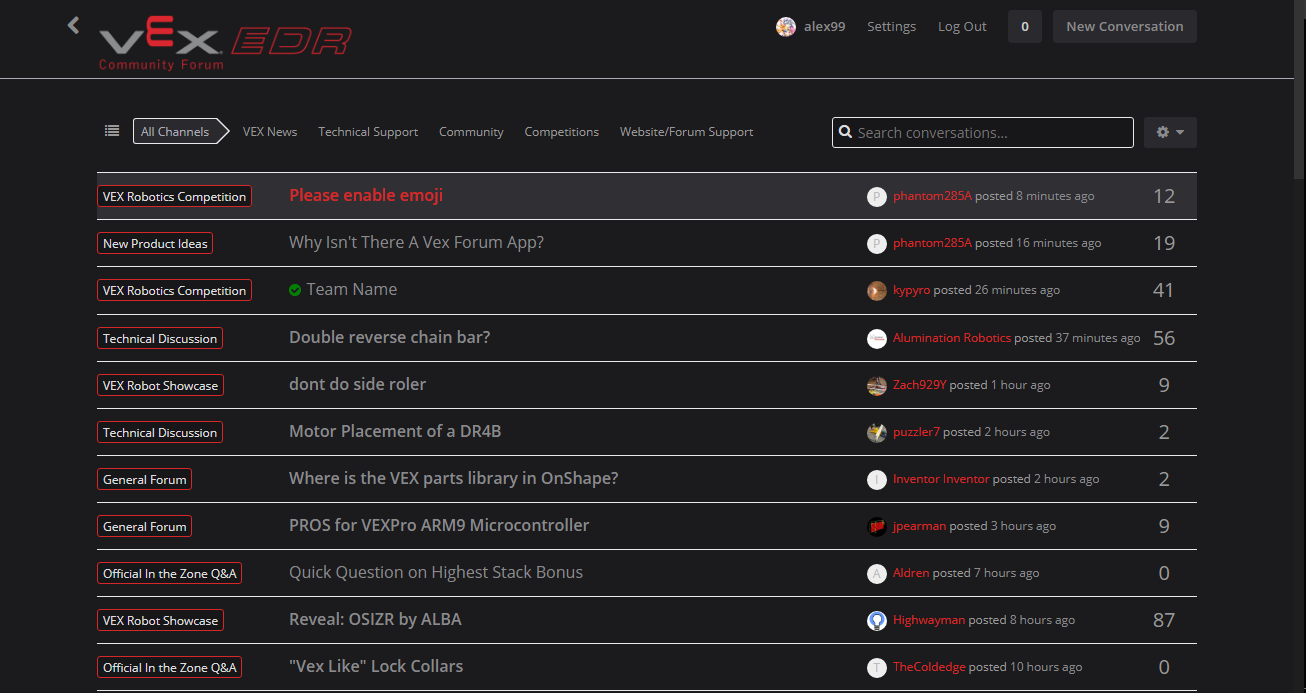Open Why Isn't There A Vex Forum App?
The width and height of the screenshot is (1306, 693).
pyautogui.click(x=416, y=243)
